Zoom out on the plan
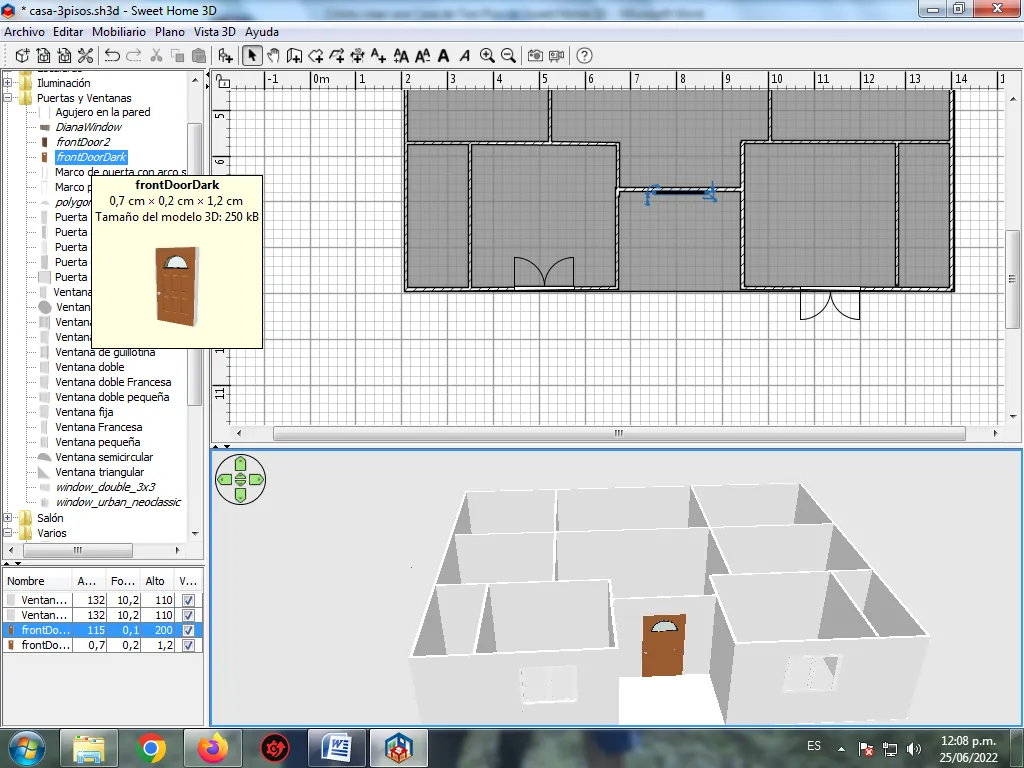The width and height of the screenshot is (1024, 768). 508,56
